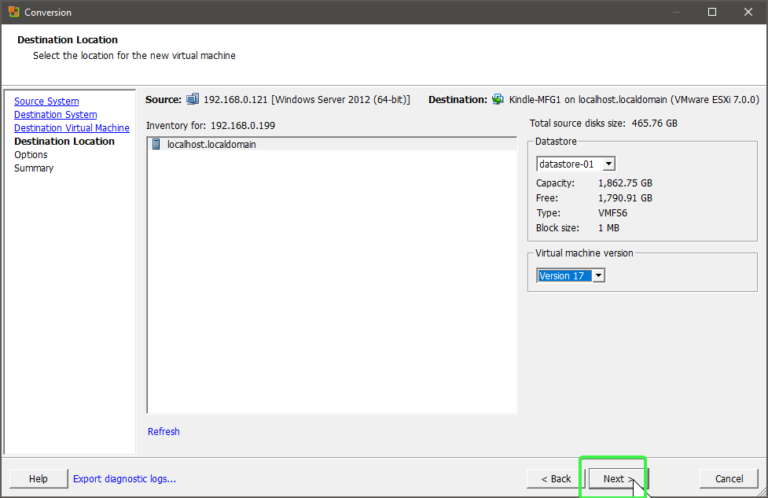The image size is (768, 498).
Task: Click the Summary step in sidebar
Action: (34, 168)
